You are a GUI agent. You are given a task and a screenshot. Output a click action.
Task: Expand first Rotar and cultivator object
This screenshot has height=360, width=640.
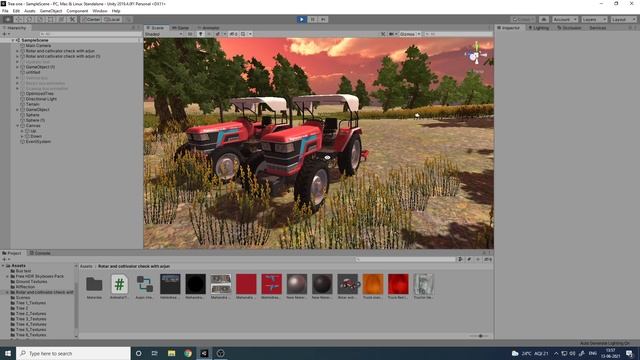[18, 51]
